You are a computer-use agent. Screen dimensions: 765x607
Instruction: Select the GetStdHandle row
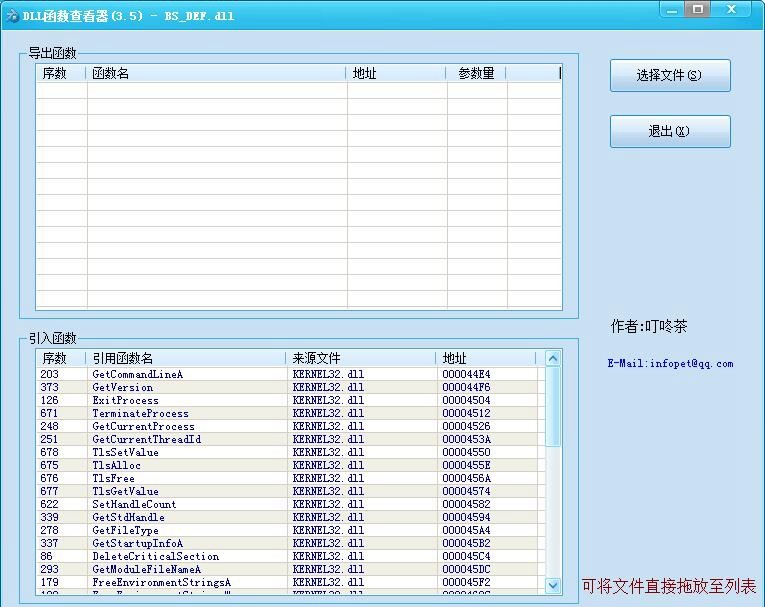pos(291,517)
